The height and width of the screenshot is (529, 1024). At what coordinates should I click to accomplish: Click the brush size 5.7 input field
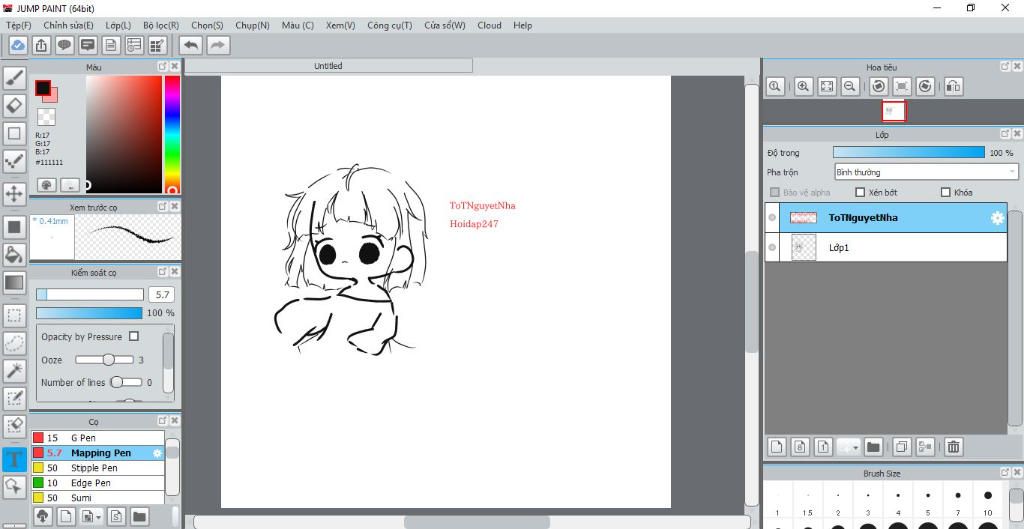pos(161,295)
